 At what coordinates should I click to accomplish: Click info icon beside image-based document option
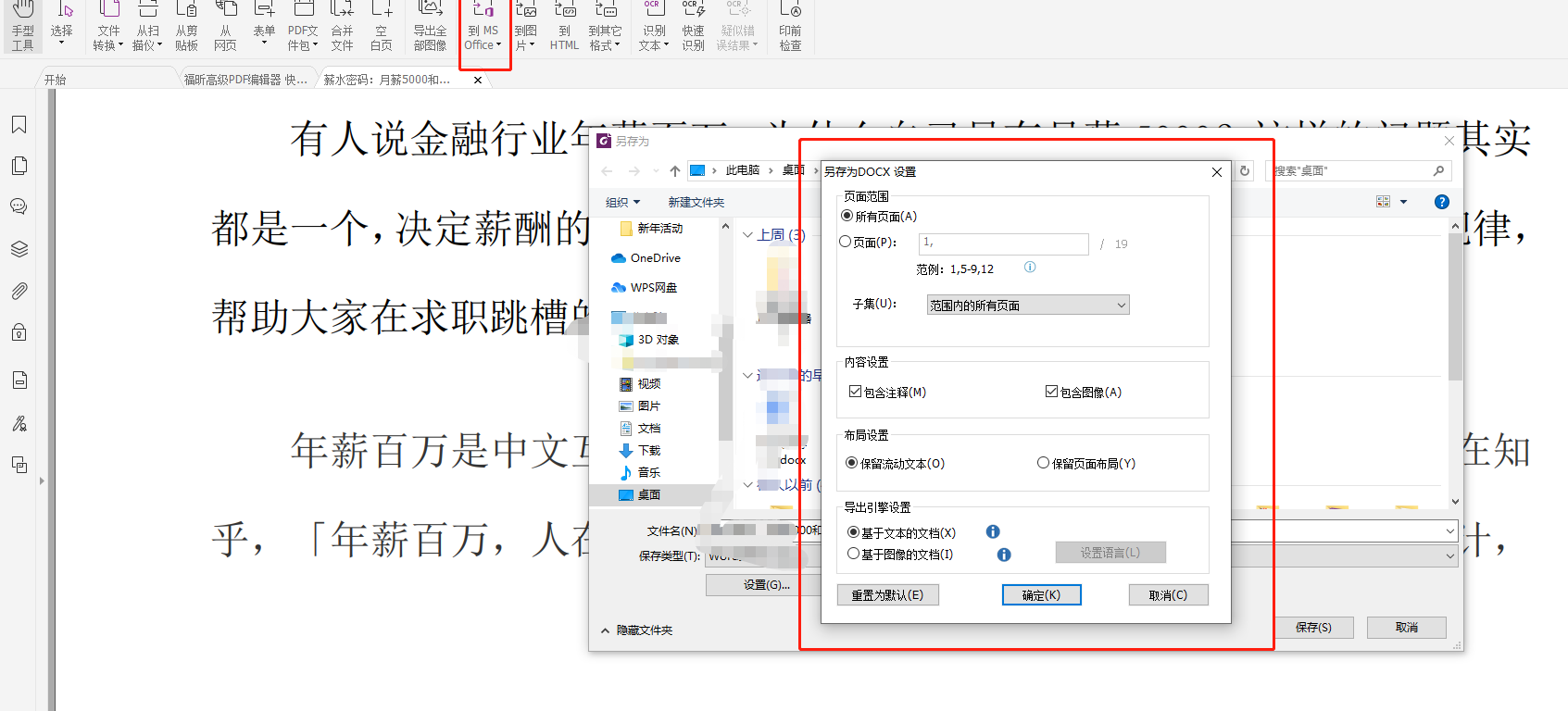pos(1004,555)
